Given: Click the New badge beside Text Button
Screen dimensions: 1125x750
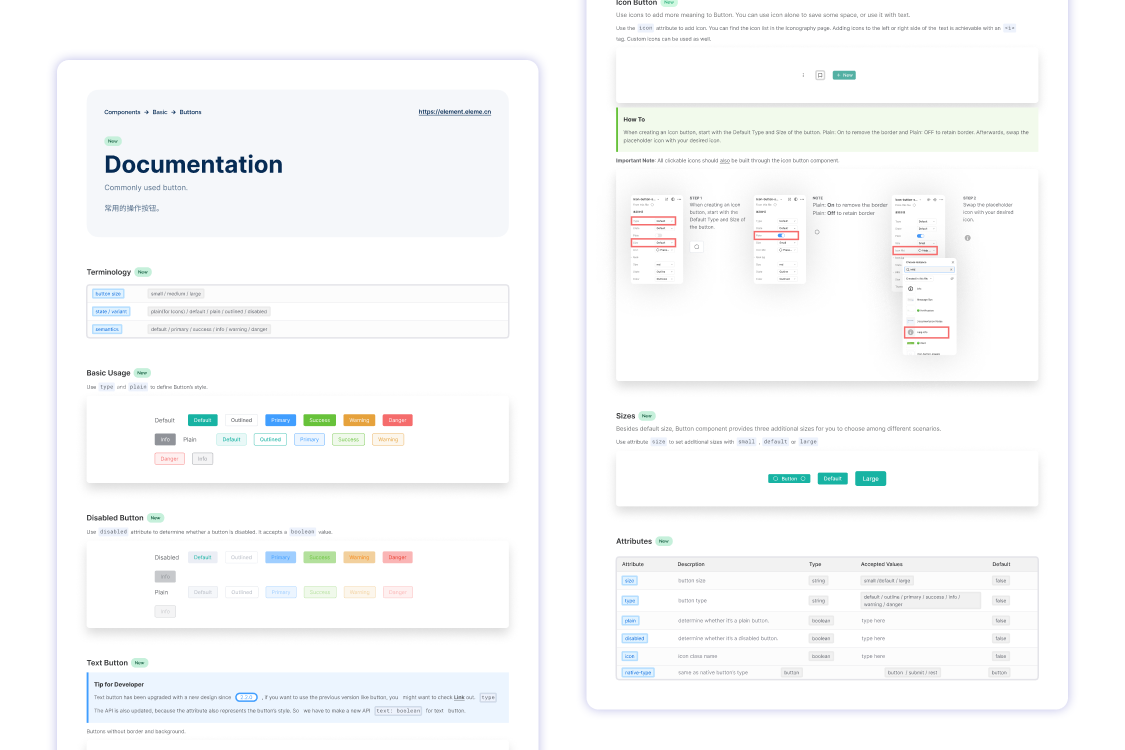Looking at the screenshot, I should tap(139, 662).
